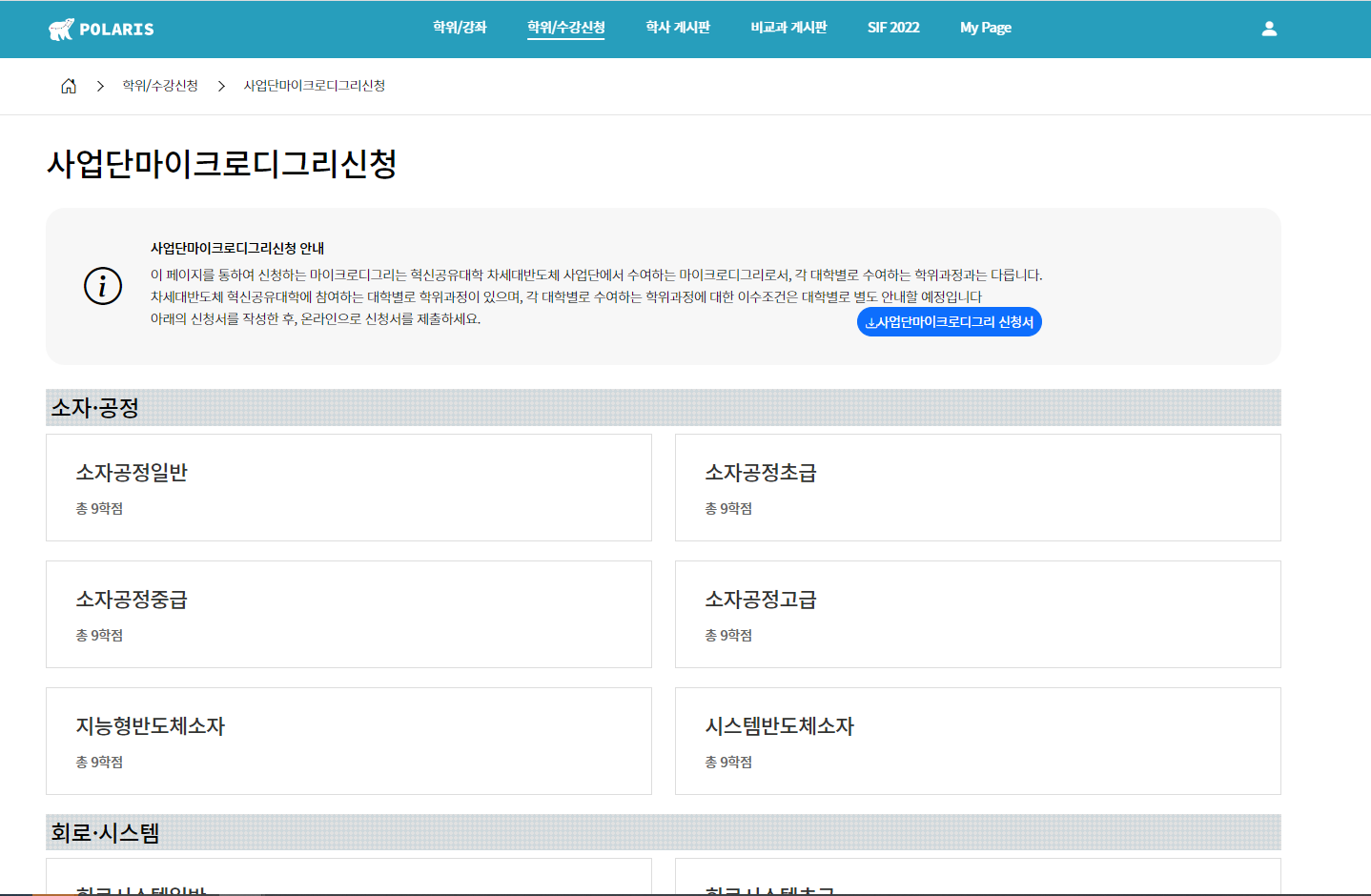The height and width of the screenshot is (896, 1371).
Task: Click the 회로·시스템 section header
Action: click(x=105, y=832)
